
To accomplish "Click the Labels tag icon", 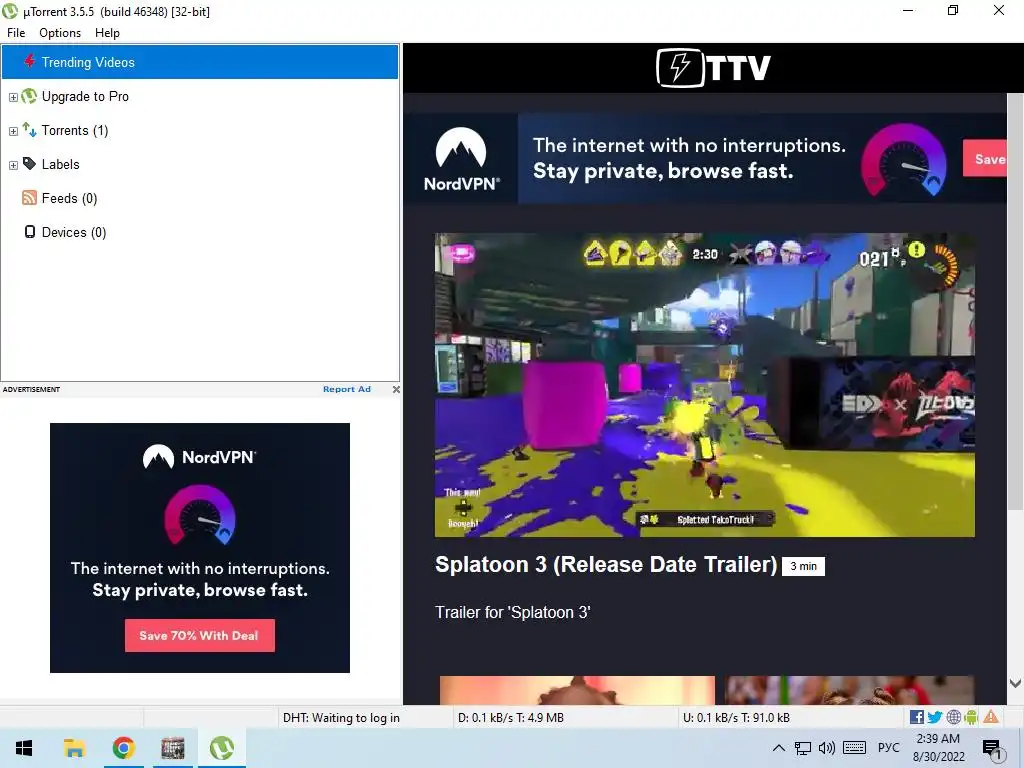I will pyautogui.click(x=29, y=163).
